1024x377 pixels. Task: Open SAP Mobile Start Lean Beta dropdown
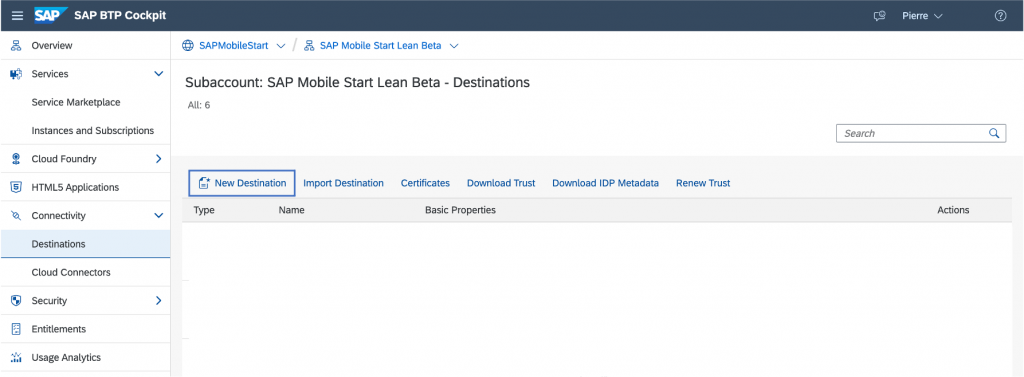point(455,46)
